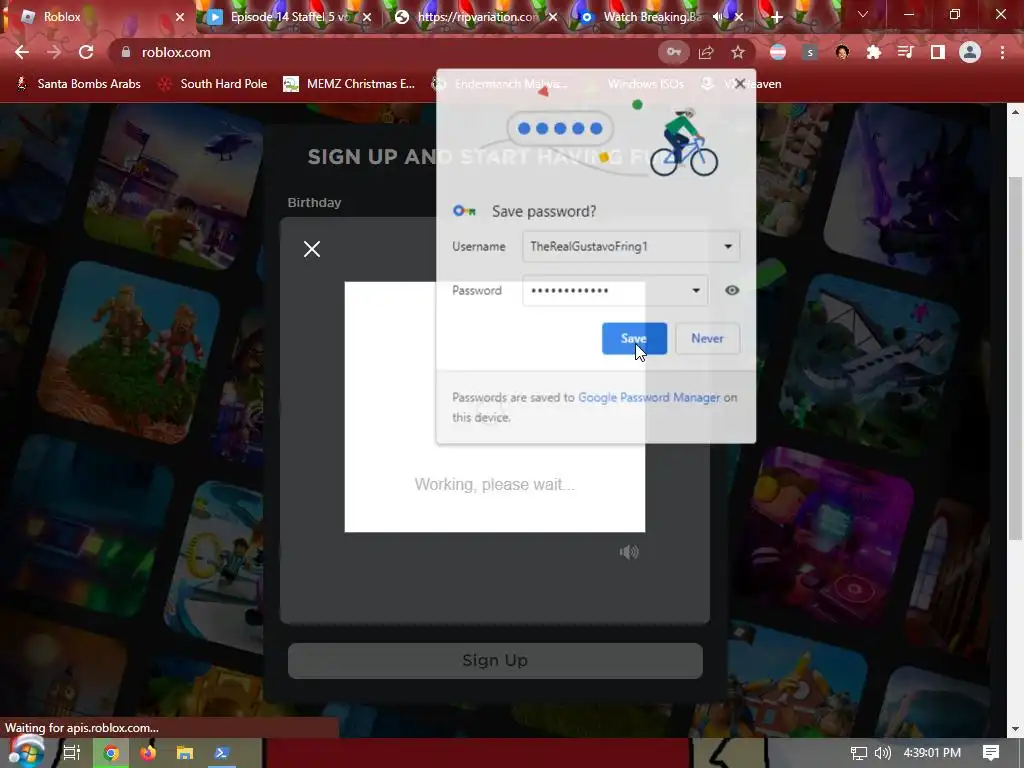The image size is (1024, 768).
Task: Click the extension icon with letter S
Action: click(x=810, y=52)
